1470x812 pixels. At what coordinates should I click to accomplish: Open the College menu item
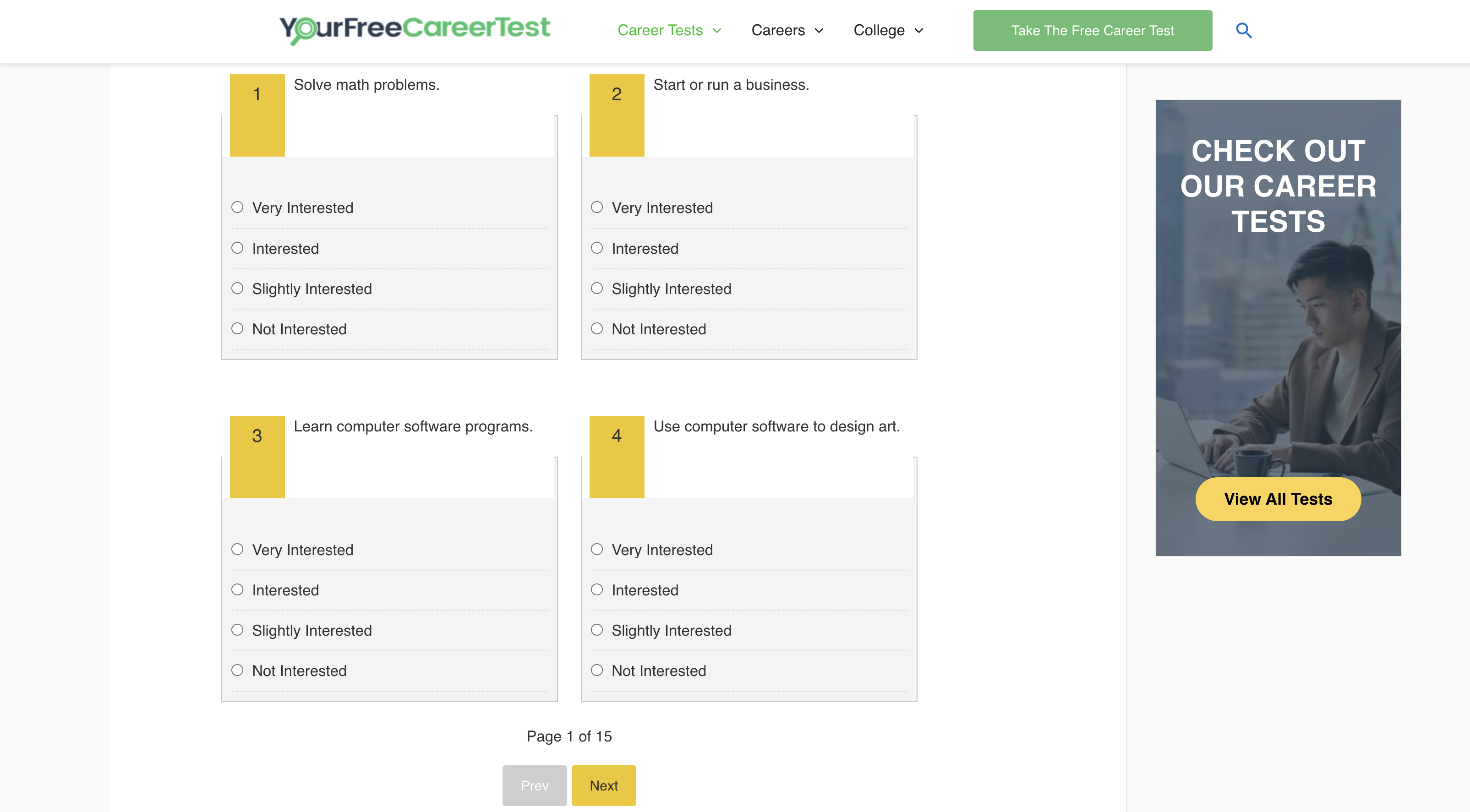pos(879,31)
